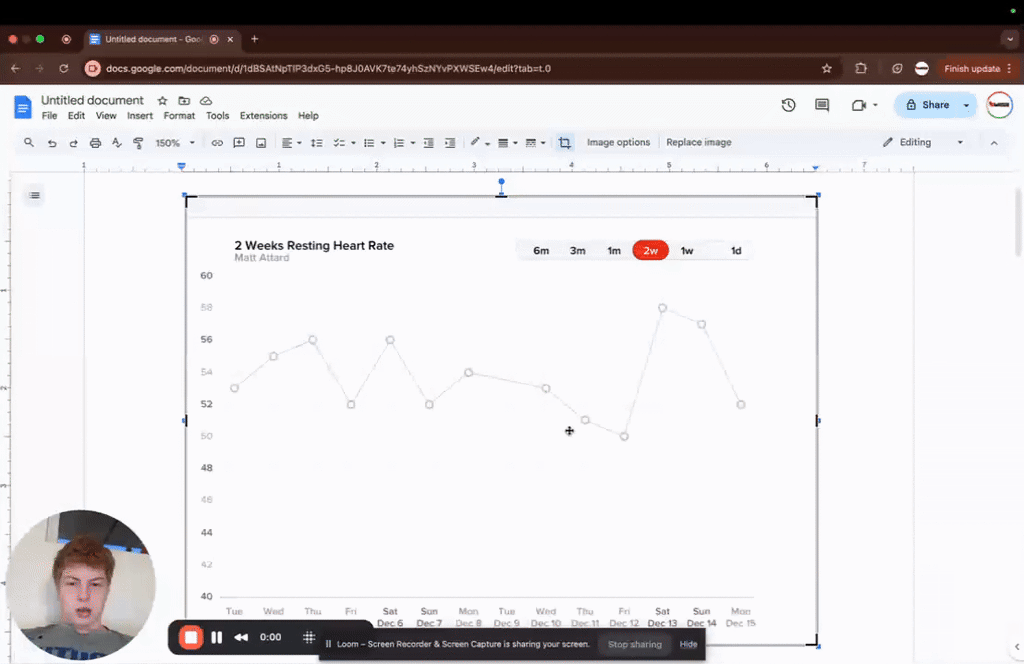The height and width of the screenshot is (664, 1024).
Task: Open the Insert menu
Action: click(140, 116)
